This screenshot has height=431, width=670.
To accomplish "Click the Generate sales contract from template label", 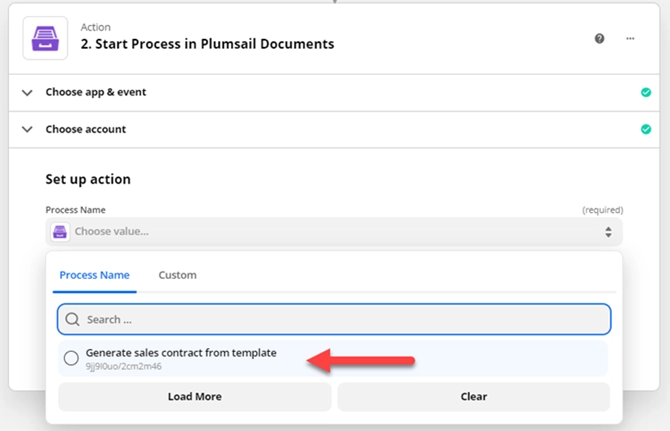I will point(181,353).
